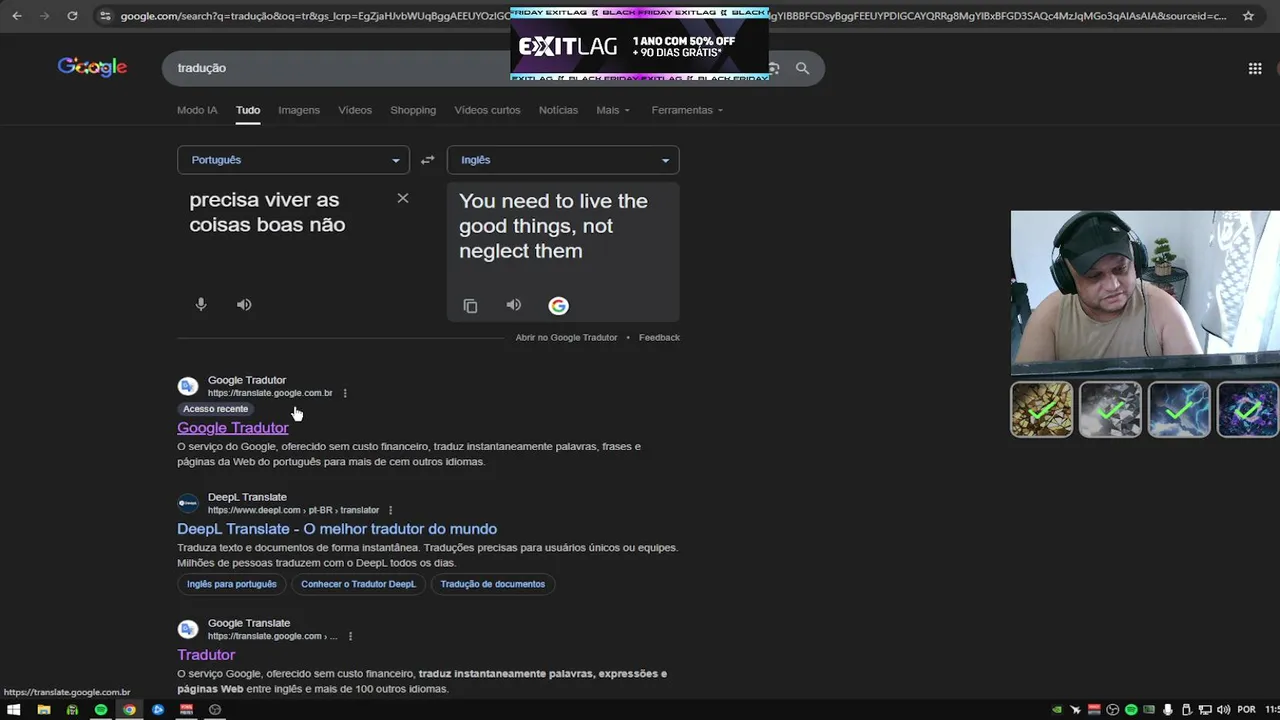The height and width of the screenshot is (720, 1280).
Task: Open the Windows Start menu
Action: coord(14,710)
